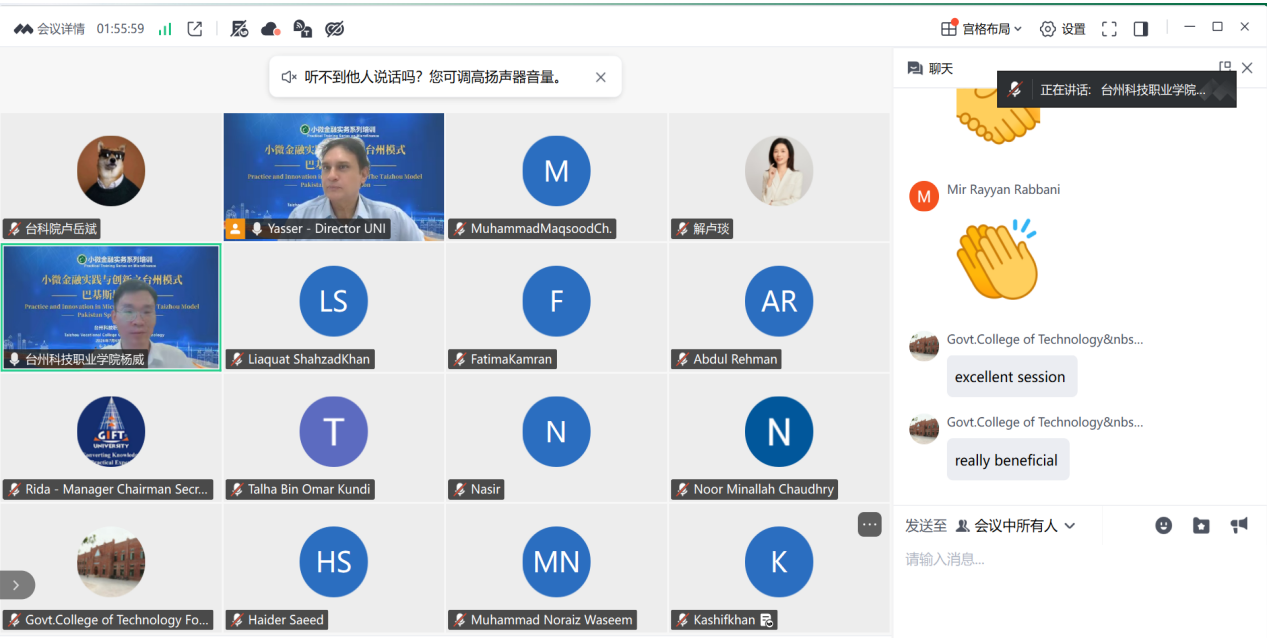Click the T avatar of Talha Bin Omar Kundi
The width and height of the screenshot is (1267, 639).
(x=334, y=432)
